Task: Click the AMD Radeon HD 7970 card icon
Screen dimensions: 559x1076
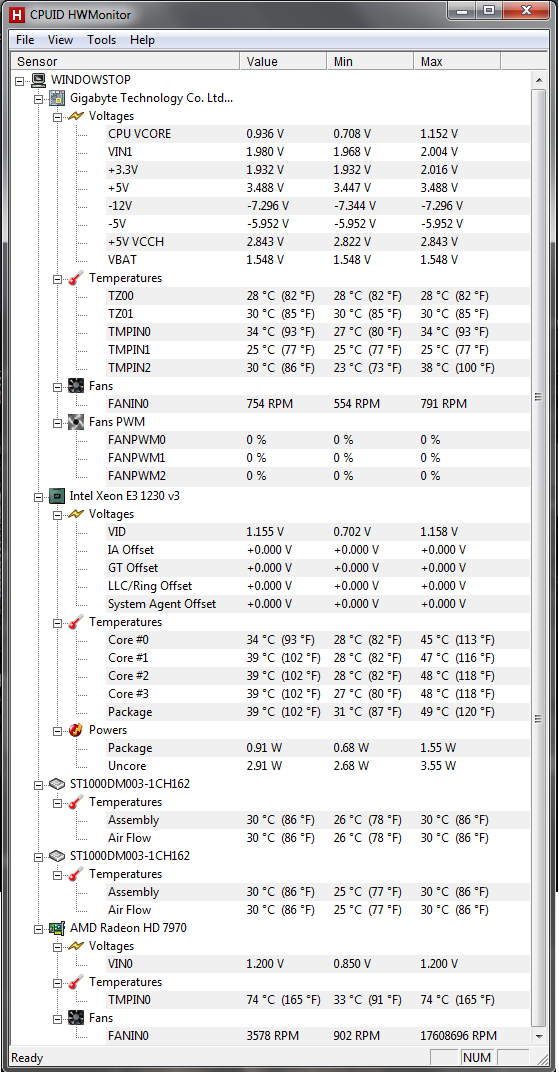Action: point(57,928)
